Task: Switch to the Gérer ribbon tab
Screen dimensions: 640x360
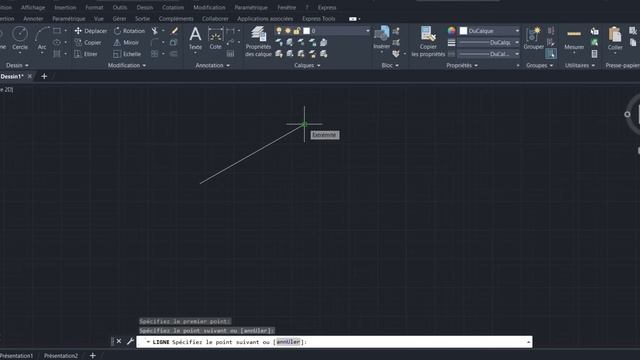Action: pyautogui.click(x=119, y=19)
